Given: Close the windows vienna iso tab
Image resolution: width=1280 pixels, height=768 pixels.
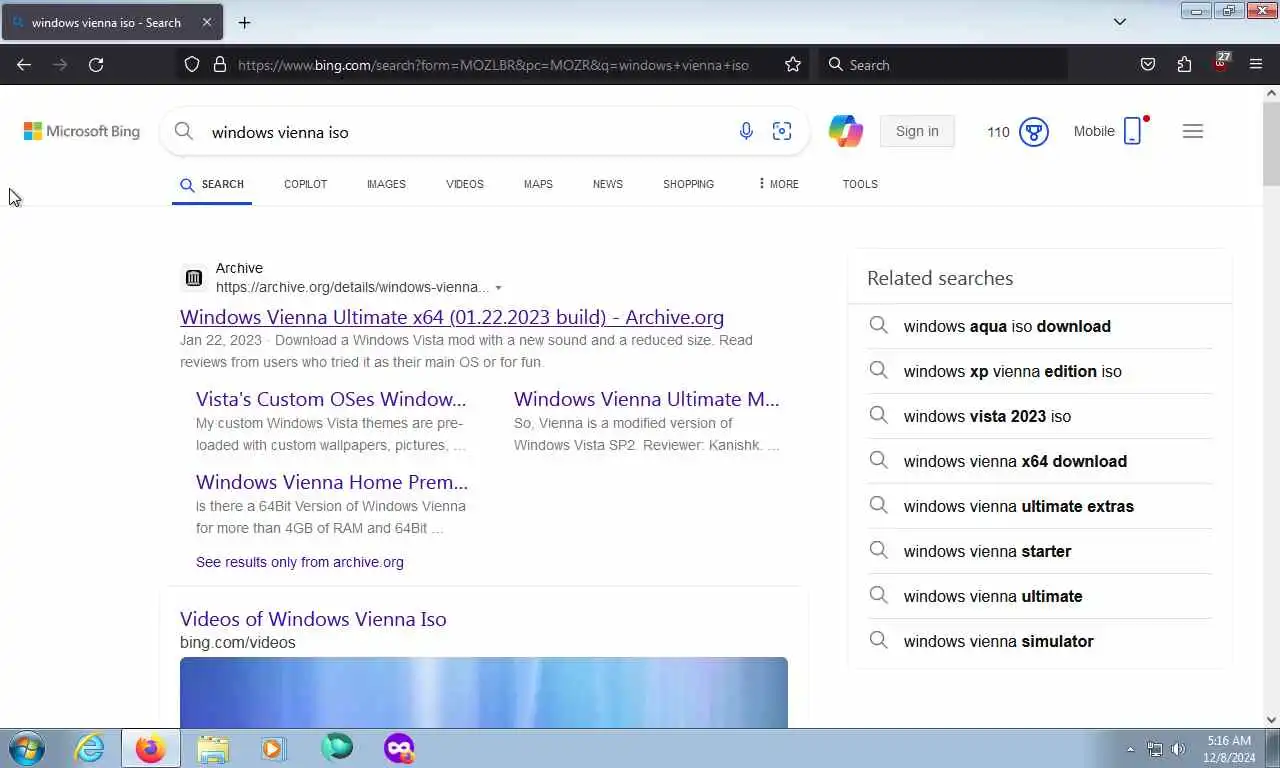Looking at the screenshot, I should 207,22.
